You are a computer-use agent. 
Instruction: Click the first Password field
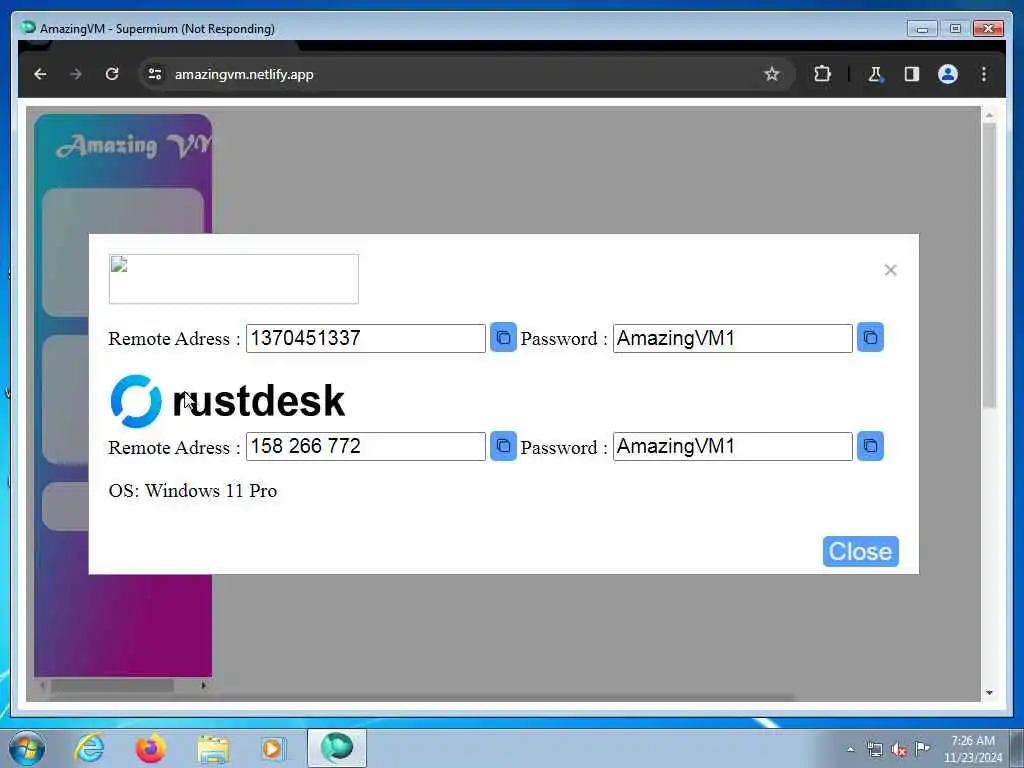pyautogui.click(x=733, y=338)
